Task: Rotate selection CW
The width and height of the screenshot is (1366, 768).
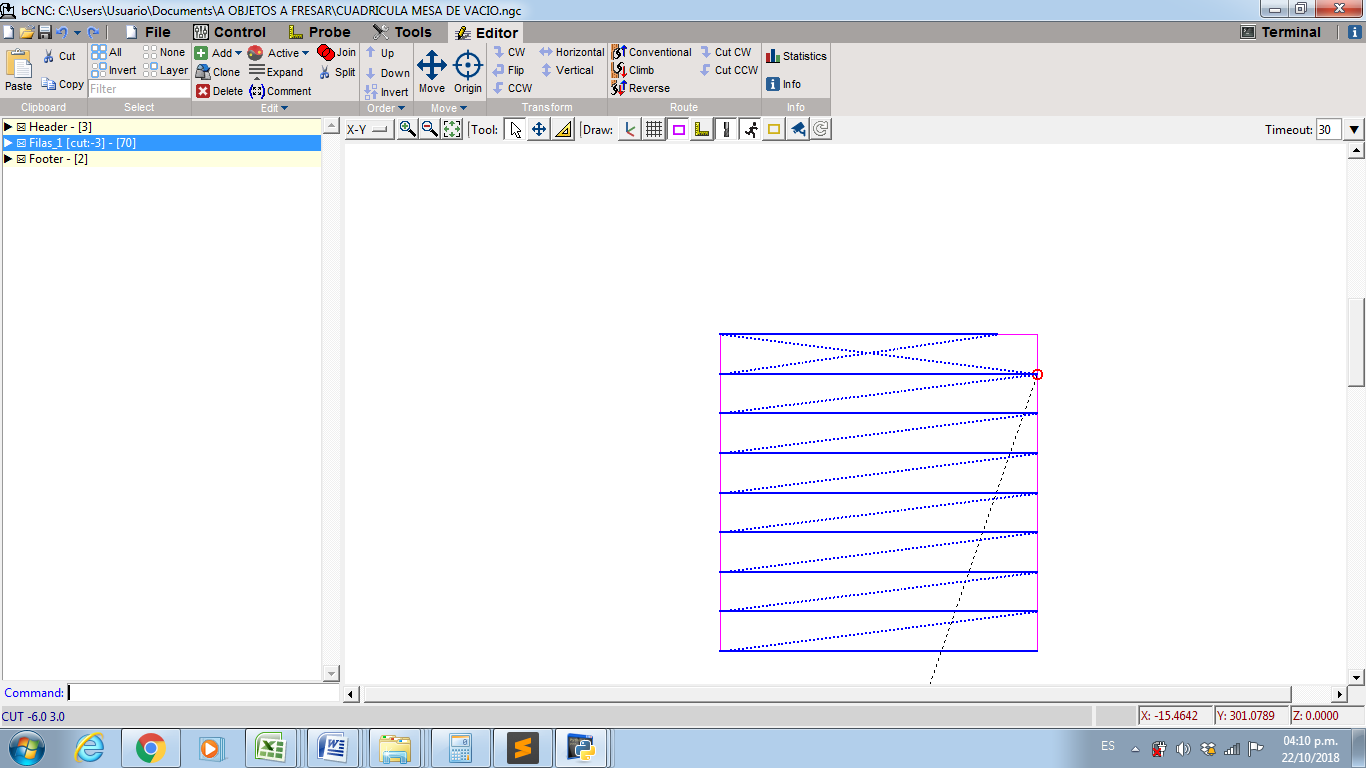Action: (509, 52)
